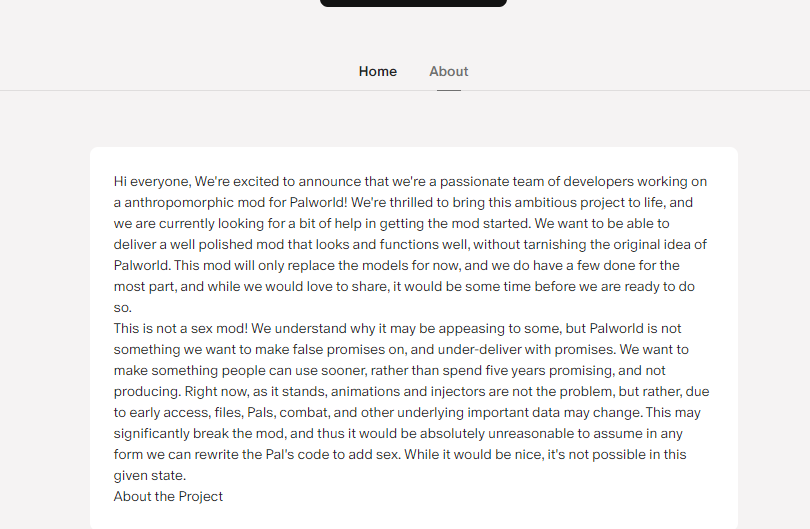Click "Palworld!" in the second text line
Screen dimensions: 810x529
(319, 203)
